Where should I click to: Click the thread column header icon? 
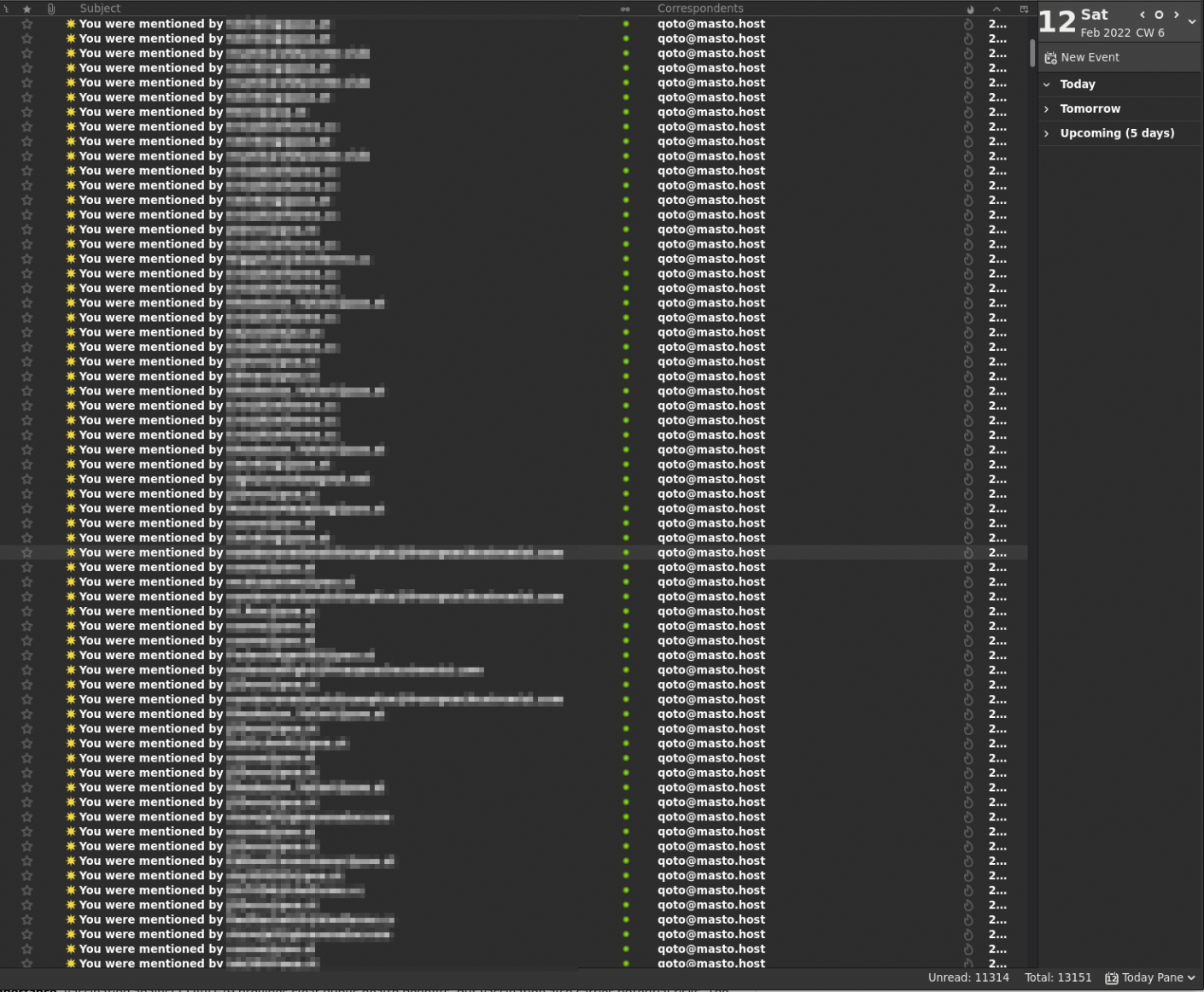pos(6,9)
